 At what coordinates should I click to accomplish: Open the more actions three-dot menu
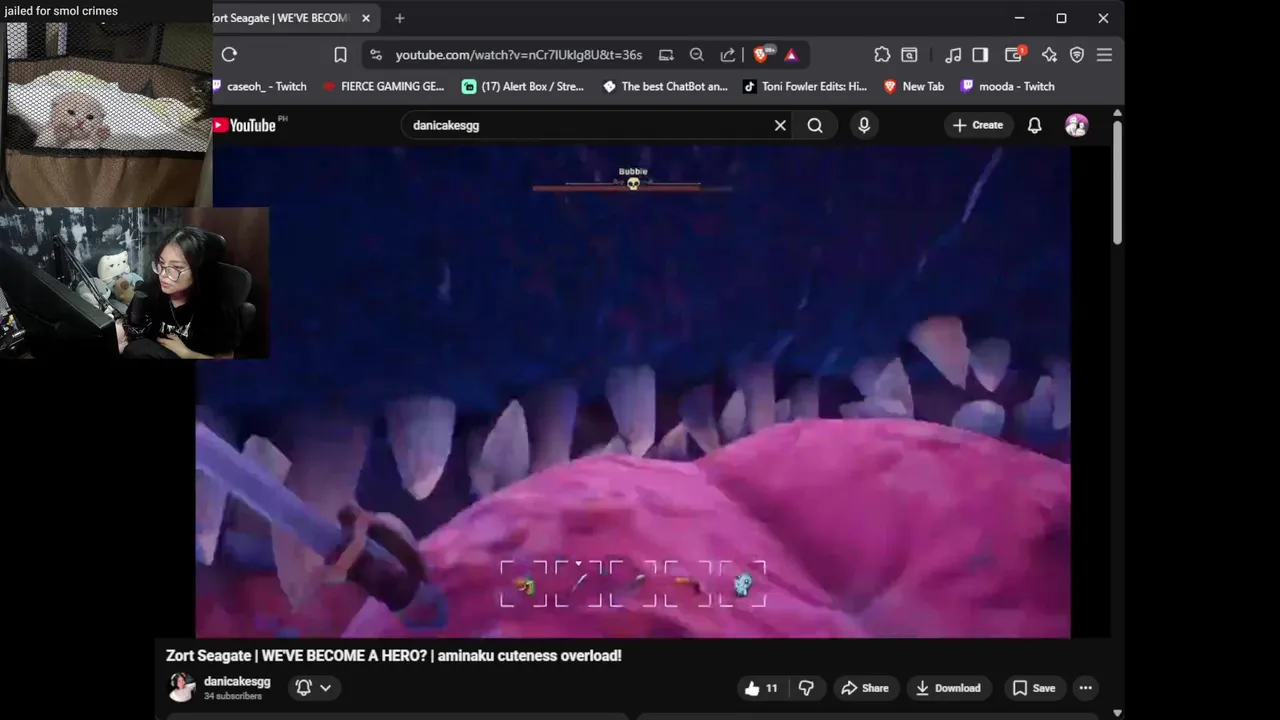[x=1085, y=688]
